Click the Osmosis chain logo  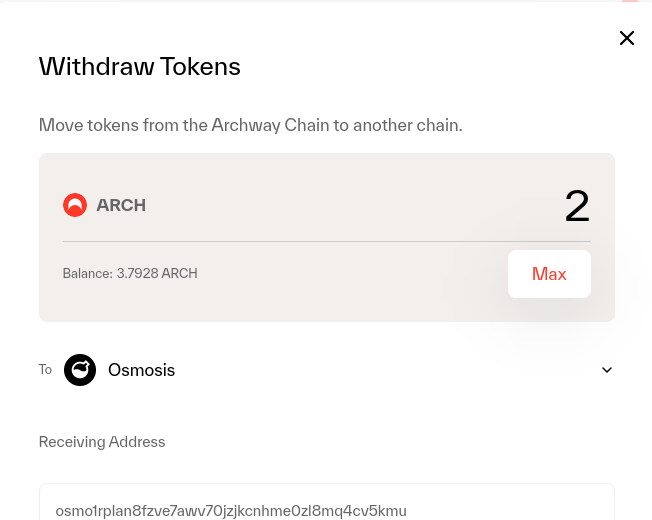click(x=80, y=370)
